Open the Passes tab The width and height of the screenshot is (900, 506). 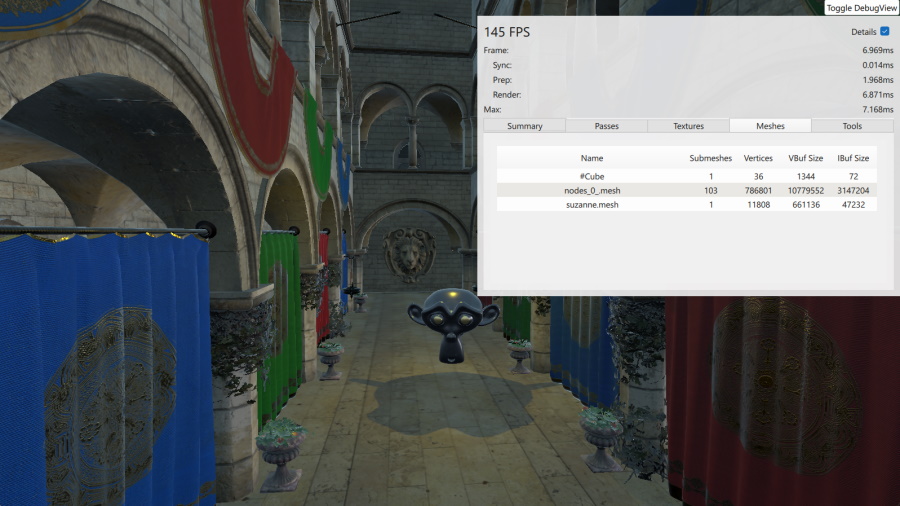606,126
